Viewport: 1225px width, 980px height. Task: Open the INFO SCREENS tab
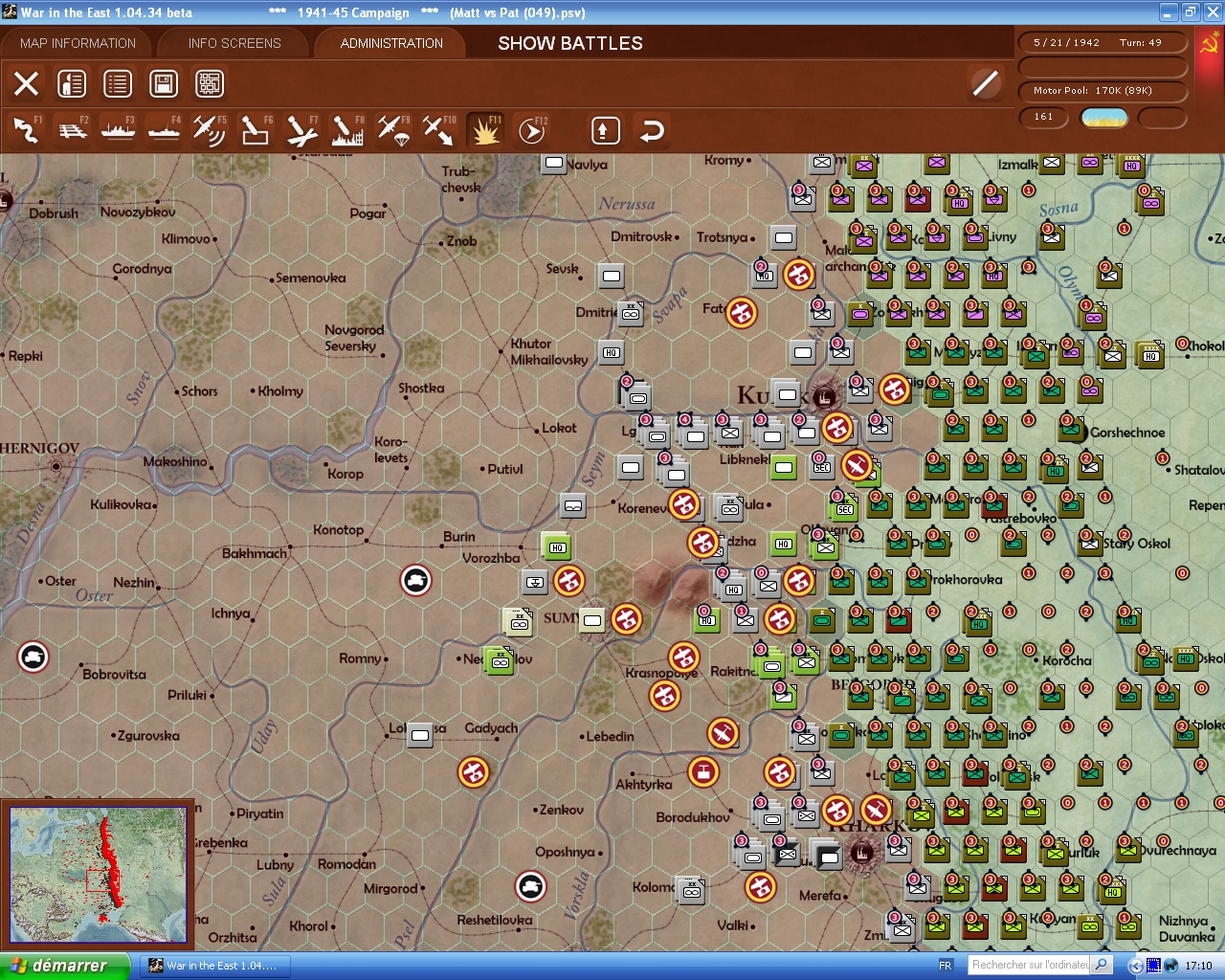click(234, 43)
